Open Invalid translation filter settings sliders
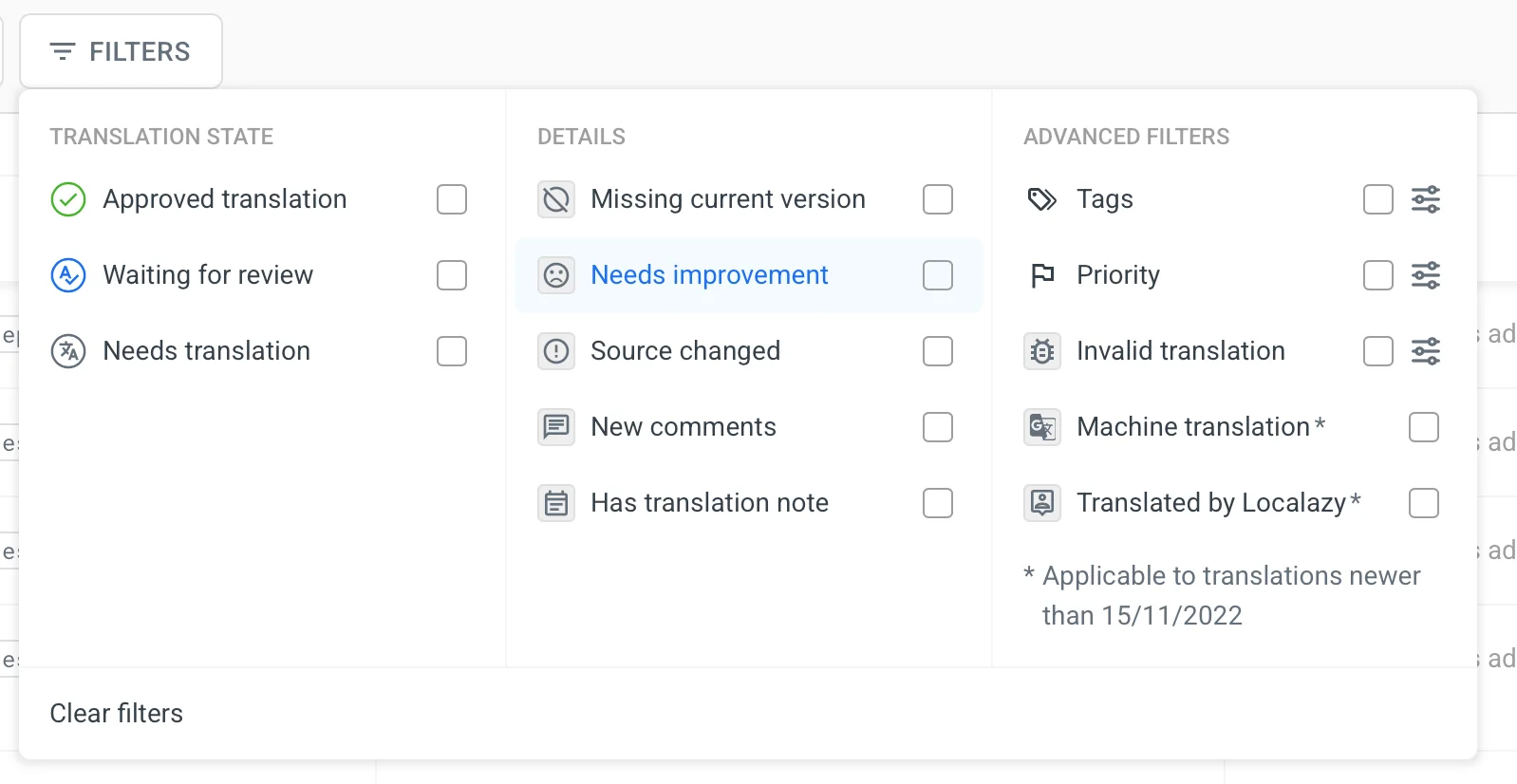1517x784 pixels. tap(1426, 351)
